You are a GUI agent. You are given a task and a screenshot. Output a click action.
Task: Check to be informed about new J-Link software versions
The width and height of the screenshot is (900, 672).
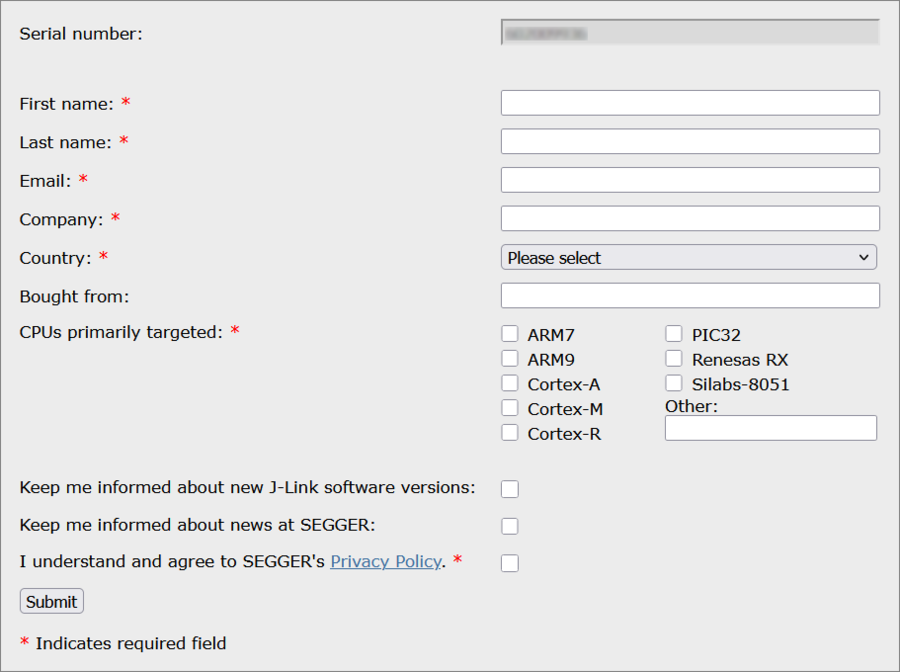pyautogui.click(x=509, y=488)
